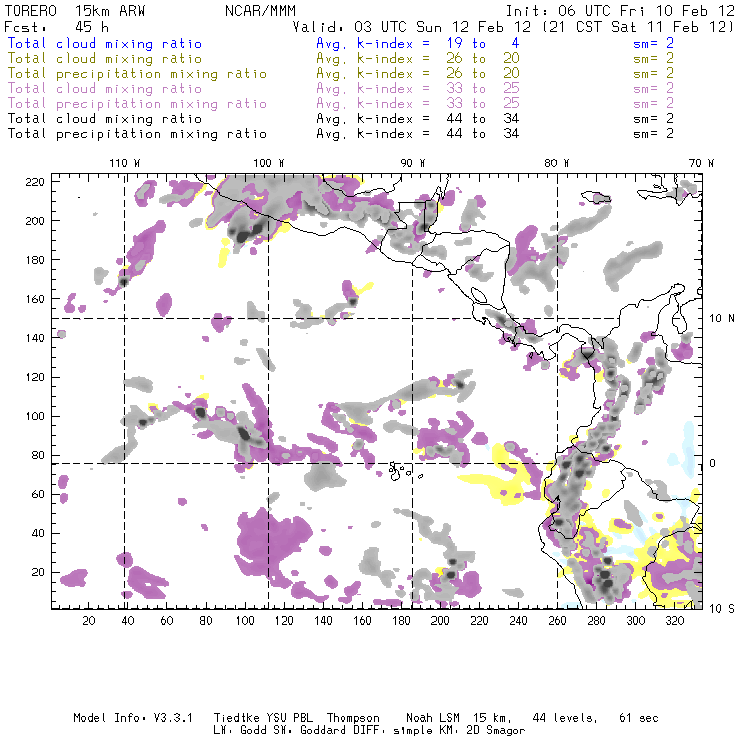This screenshot has width=740, height=740.
Task: Click the olive "Total precipitation mixing ratio" legend label
Action: [137, 74]
